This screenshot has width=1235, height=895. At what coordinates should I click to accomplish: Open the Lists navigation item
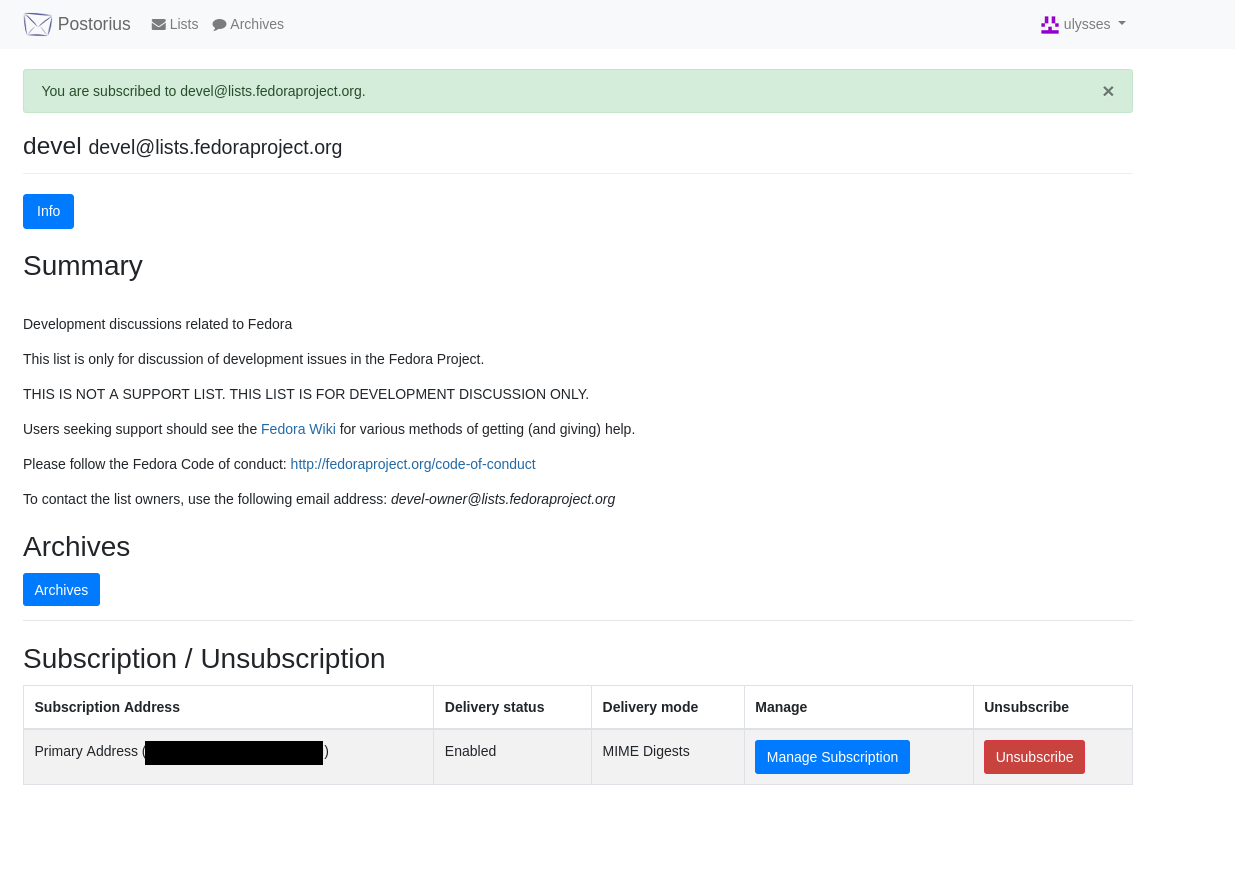175,24
